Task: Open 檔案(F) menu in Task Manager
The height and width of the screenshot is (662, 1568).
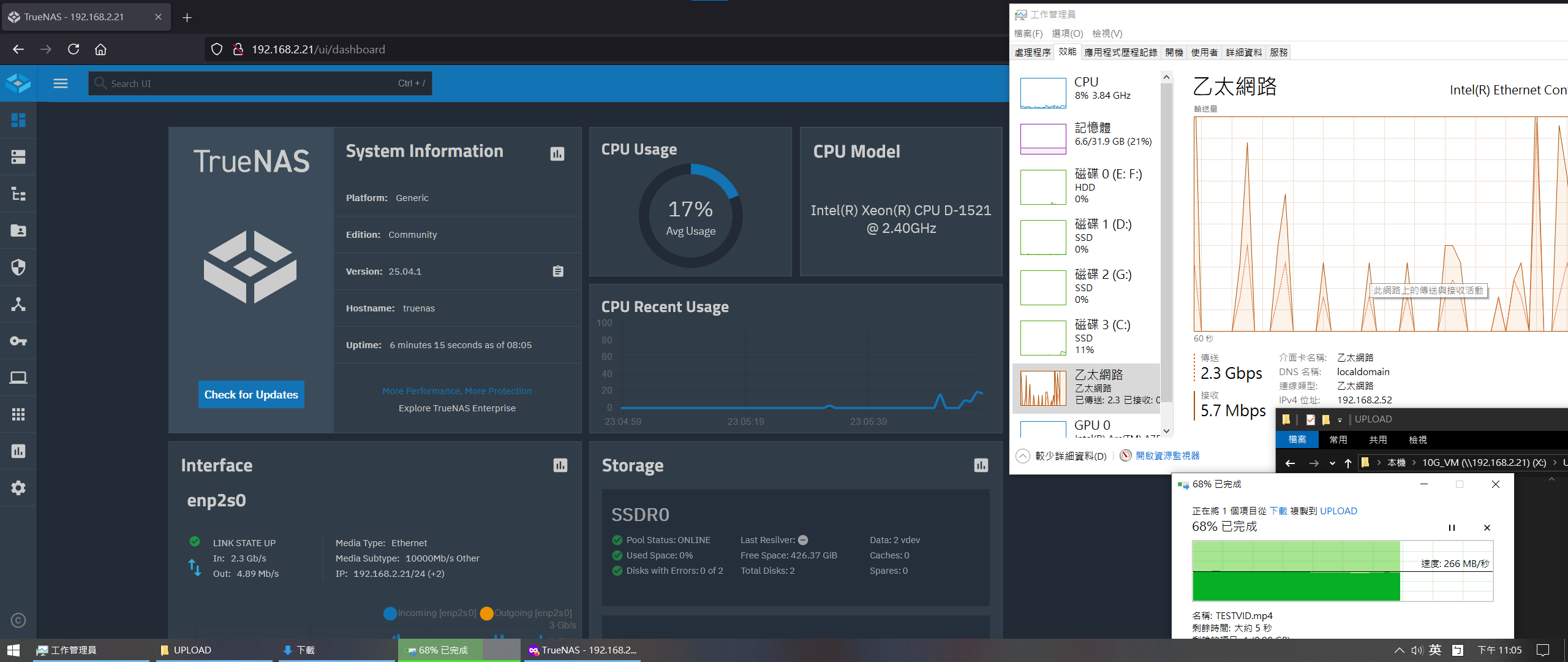Action: click(1028, 33)
